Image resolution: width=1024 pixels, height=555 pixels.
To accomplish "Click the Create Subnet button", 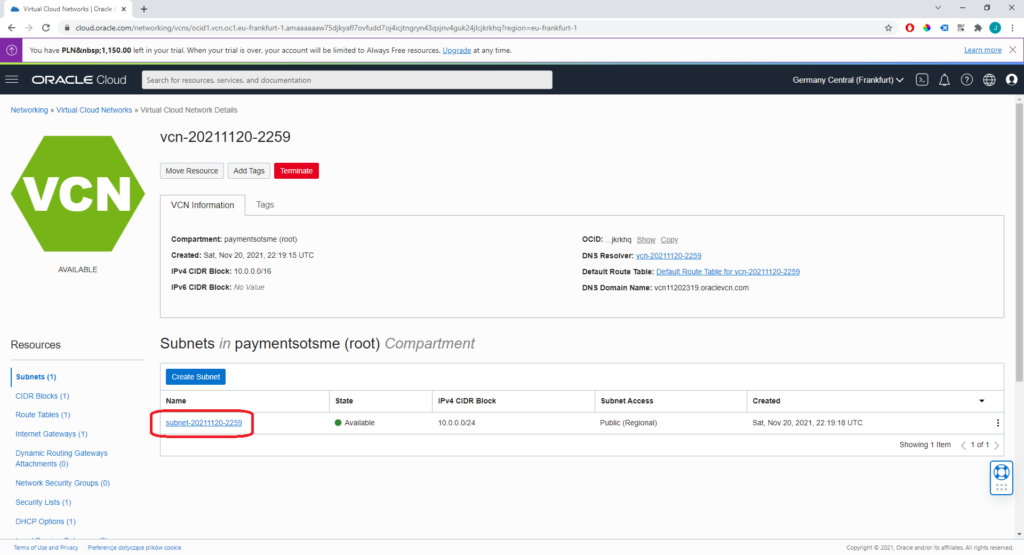I will [195, 377].
